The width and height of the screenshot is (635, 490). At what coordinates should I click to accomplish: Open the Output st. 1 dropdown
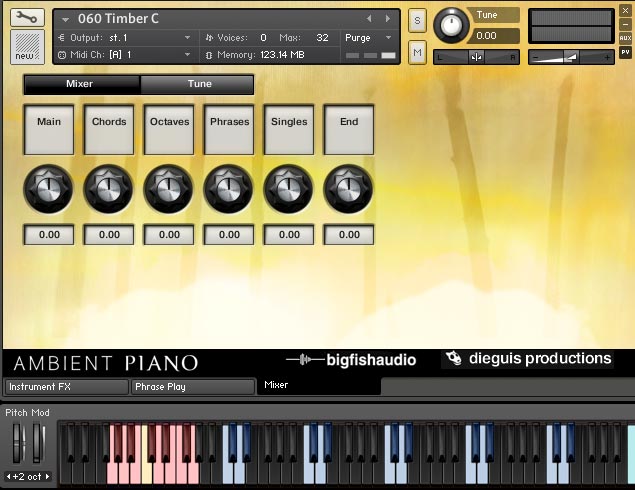point(188,38)
